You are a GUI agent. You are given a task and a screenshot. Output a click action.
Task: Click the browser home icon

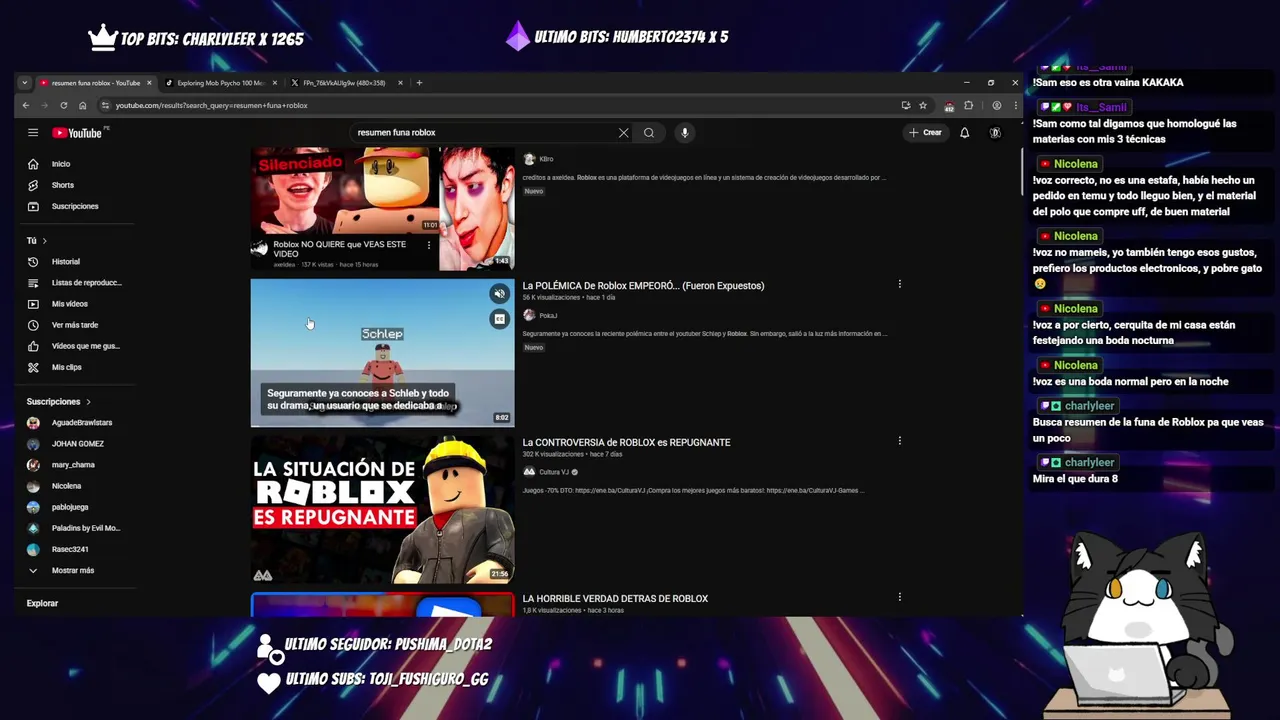point(83,105)
